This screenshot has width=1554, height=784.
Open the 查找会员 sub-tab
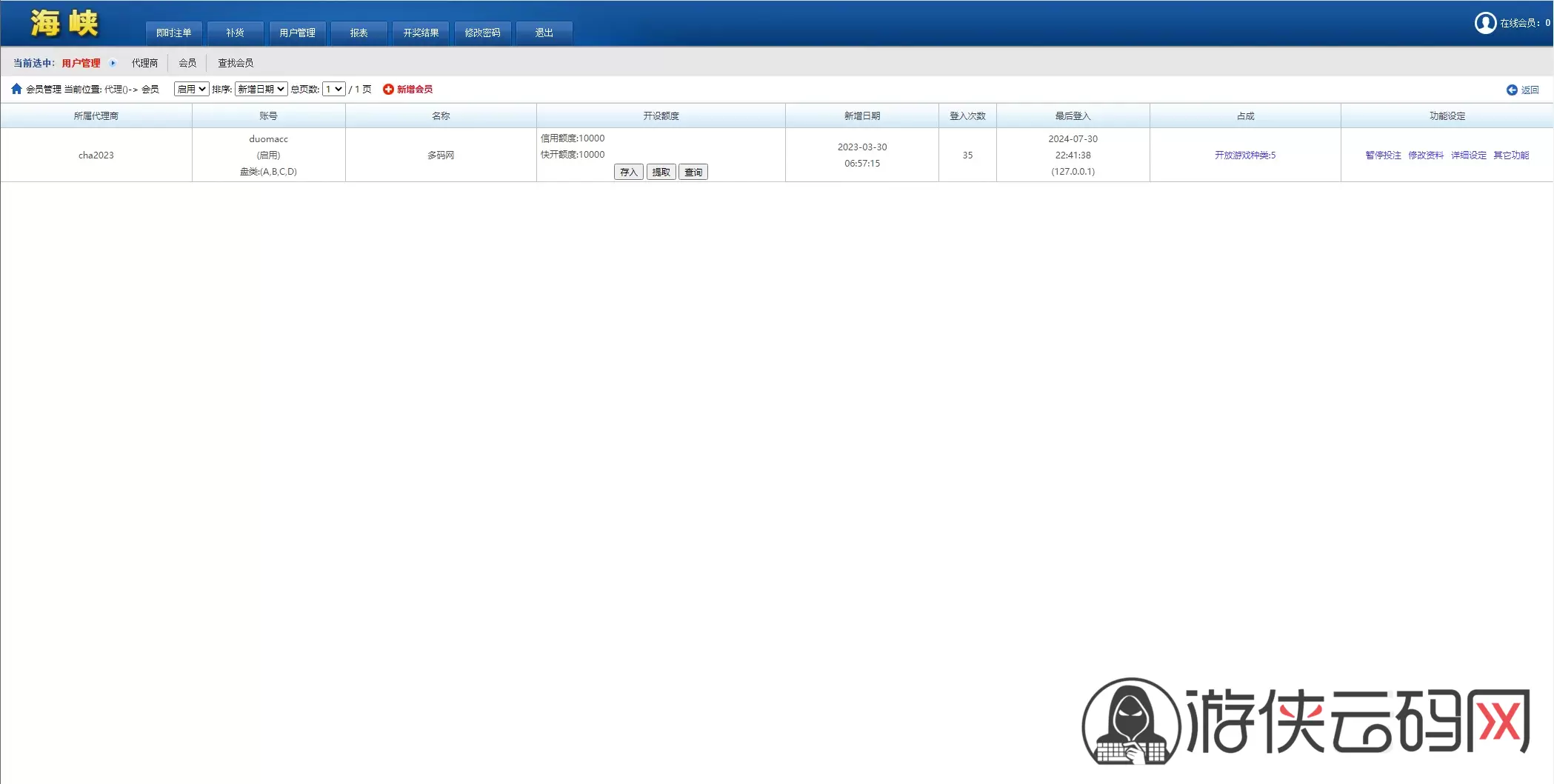[x=236, y=63]
